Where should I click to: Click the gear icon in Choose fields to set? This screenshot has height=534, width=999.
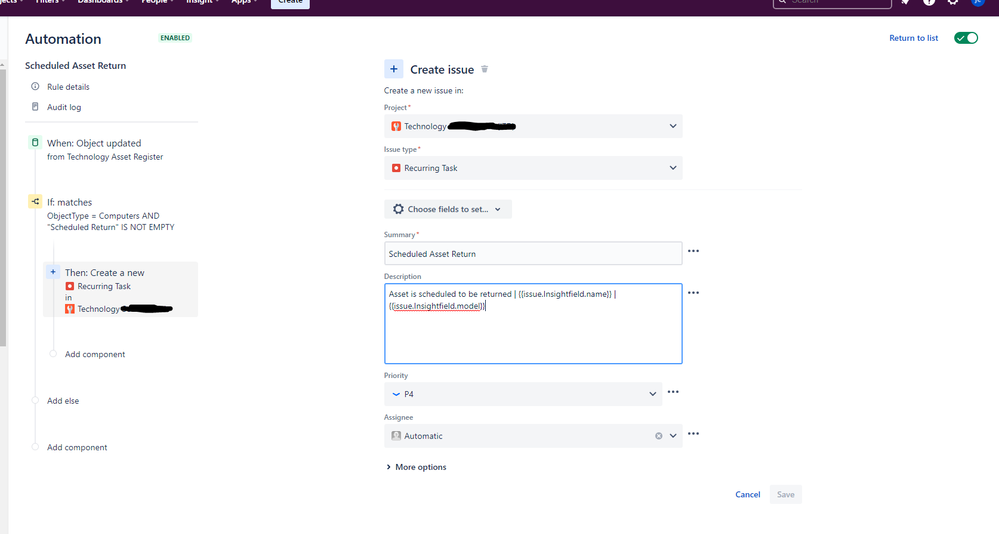[x=398, y=209]
